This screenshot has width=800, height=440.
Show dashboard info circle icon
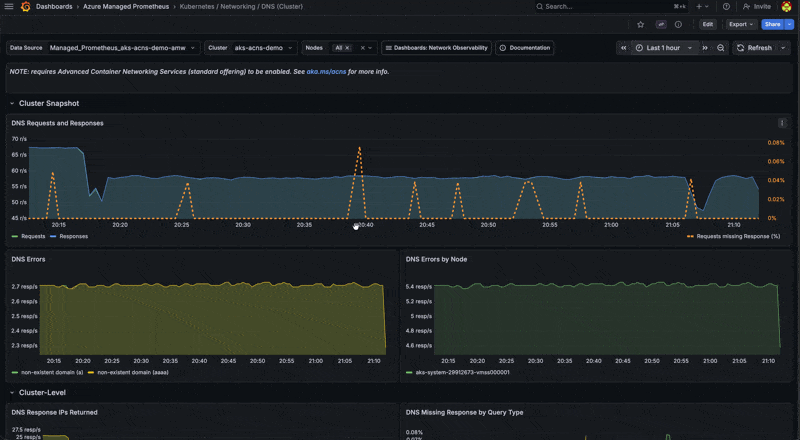(x=678, y=25)
